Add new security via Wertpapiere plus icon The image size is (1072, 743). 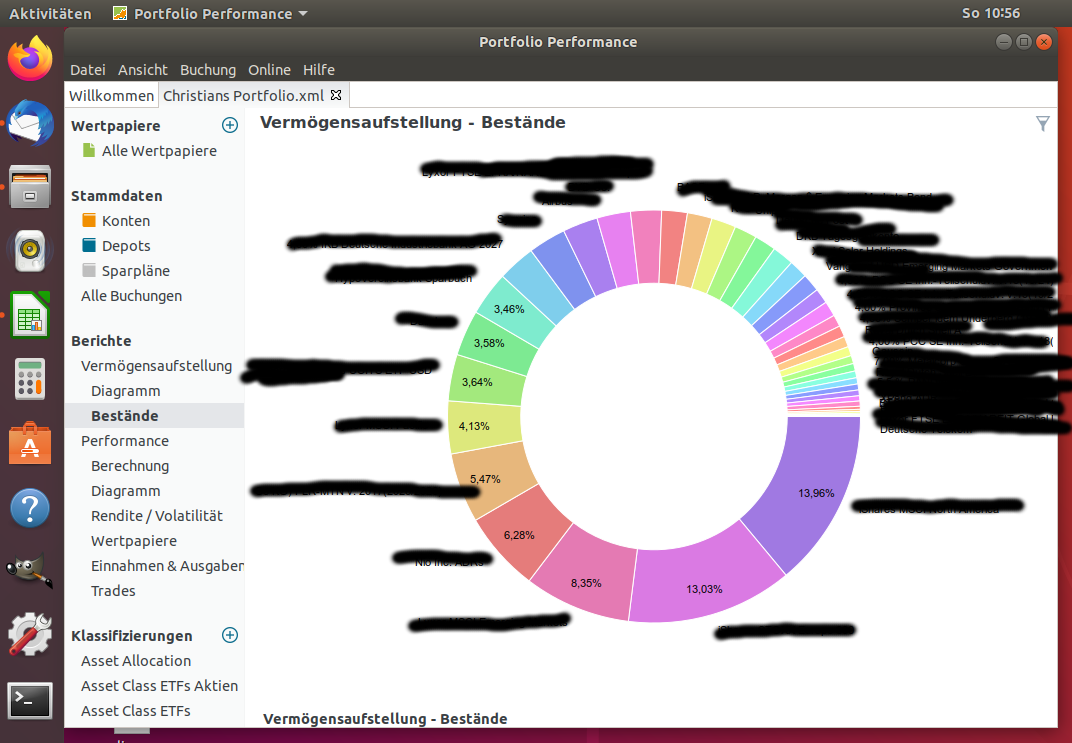(x=230, y=125)
